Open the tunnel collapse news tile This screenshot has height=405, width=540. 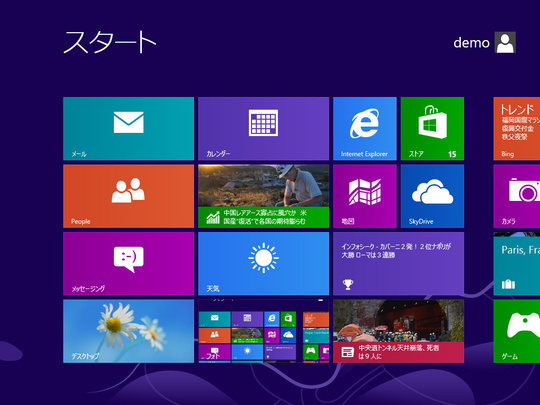pos(398,331)
